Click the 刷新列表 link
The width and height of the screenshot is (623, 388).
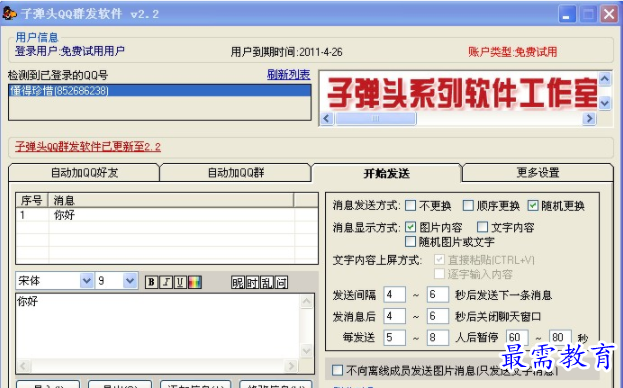click(288, 74)
